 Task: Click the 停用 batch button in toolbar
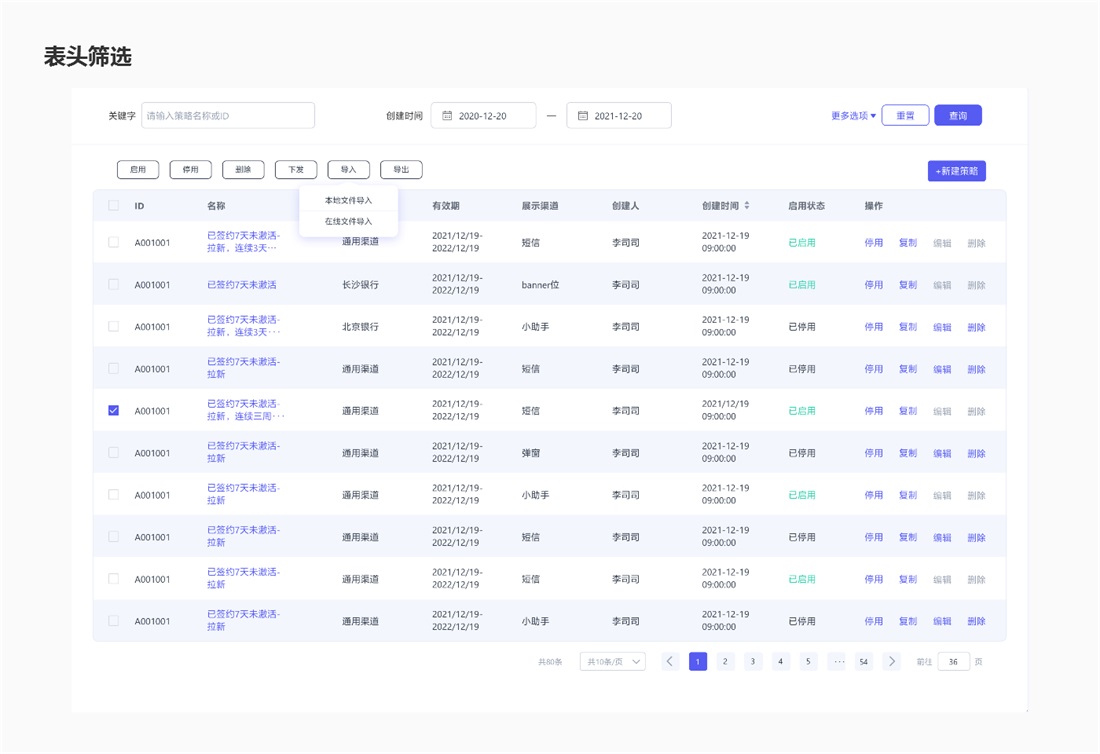191,170
